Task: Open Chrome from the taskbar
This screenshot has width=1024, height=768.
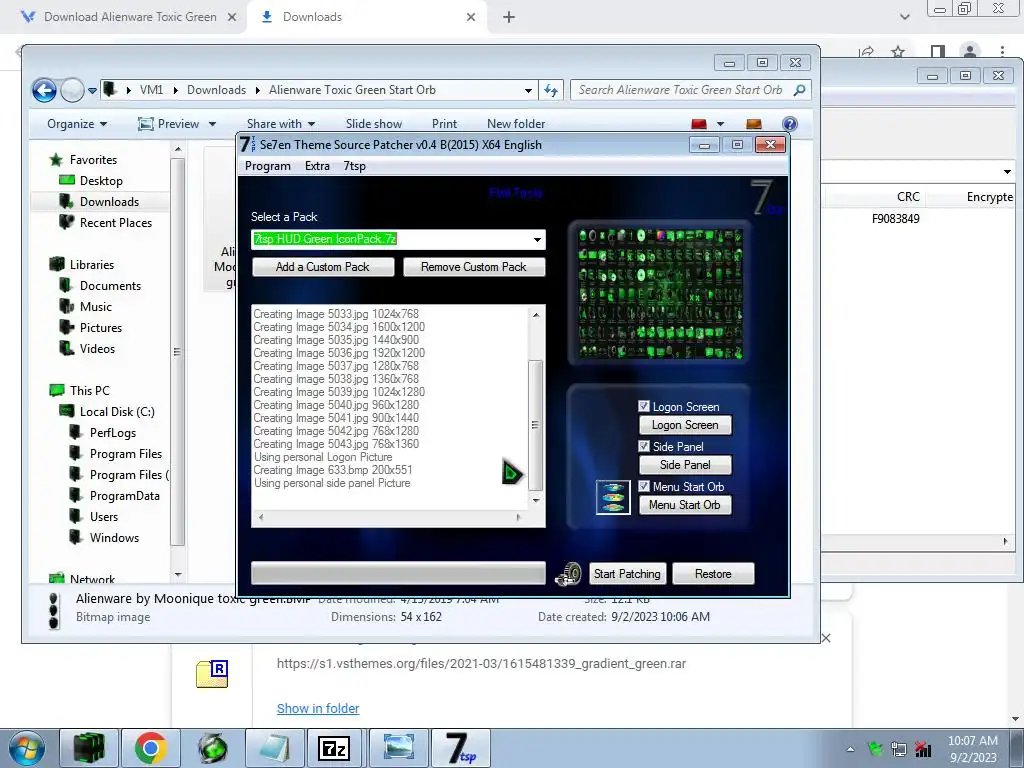Action: click(x=150, y=748)
